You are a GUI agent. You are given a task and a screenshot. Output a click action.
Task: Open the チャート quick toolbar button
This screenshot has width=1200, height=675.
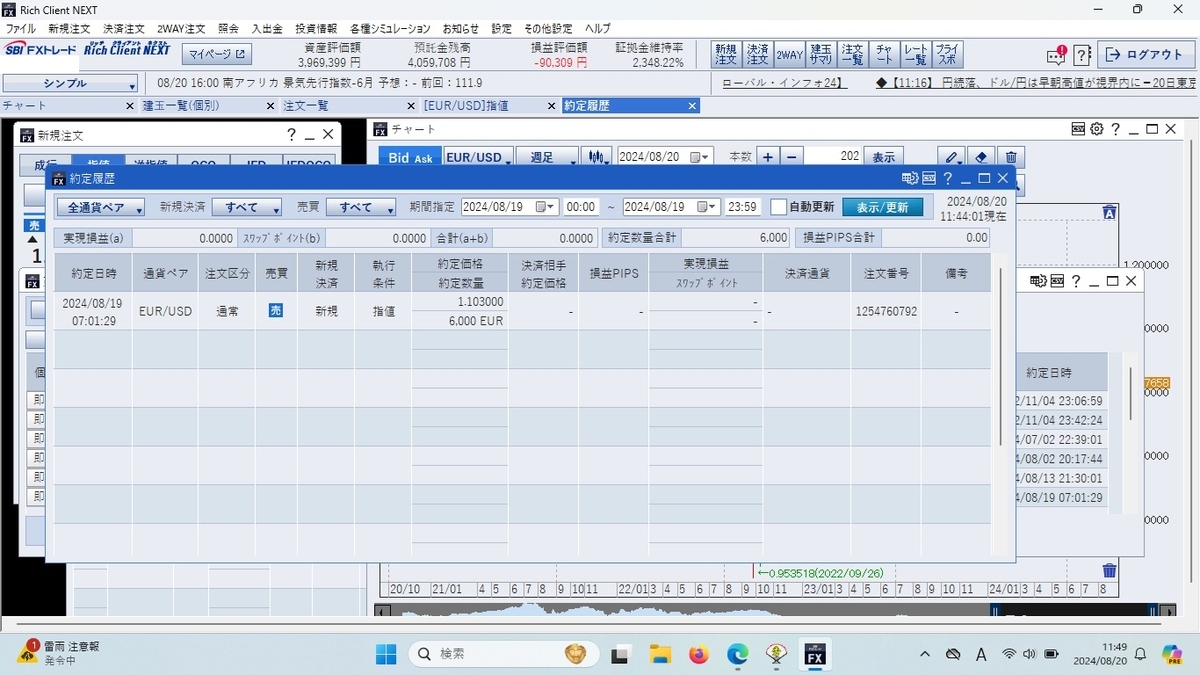884,54
